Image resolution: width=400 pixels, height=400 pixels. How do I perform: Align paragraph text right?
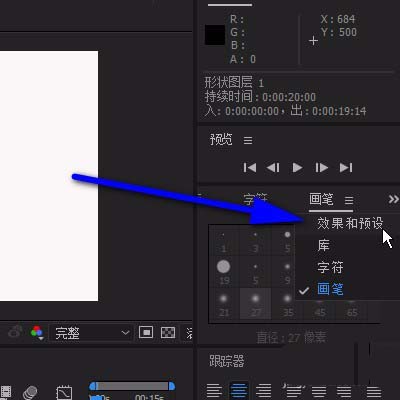pyautogui.click(x=263, y=390)
